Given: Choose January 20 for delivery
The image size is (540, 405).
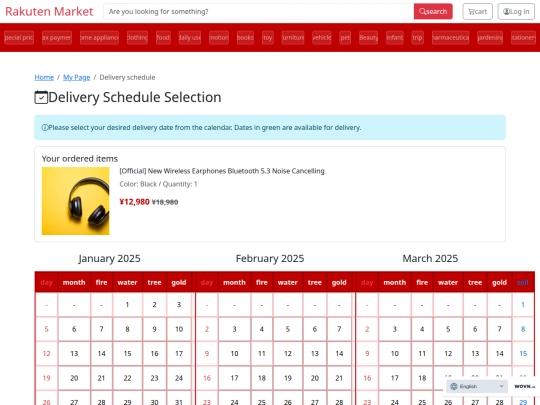Looking at the screenshot, I should coord(74,378).
